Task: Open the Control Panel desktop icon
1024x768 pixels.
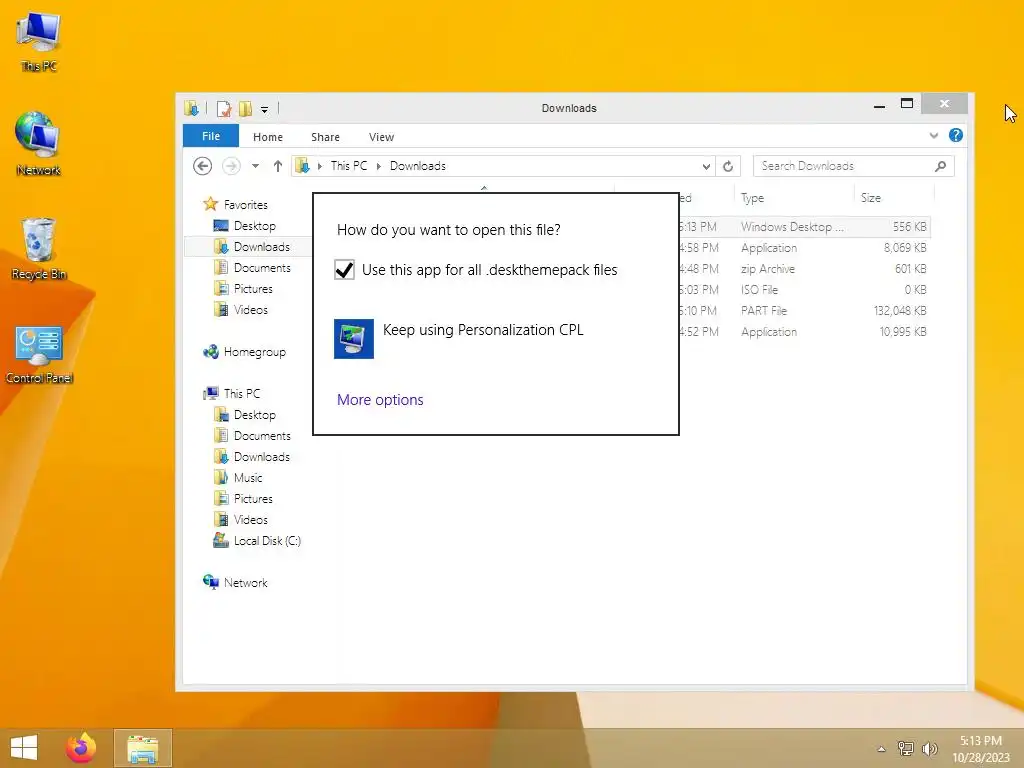Action: click(39, 353)
